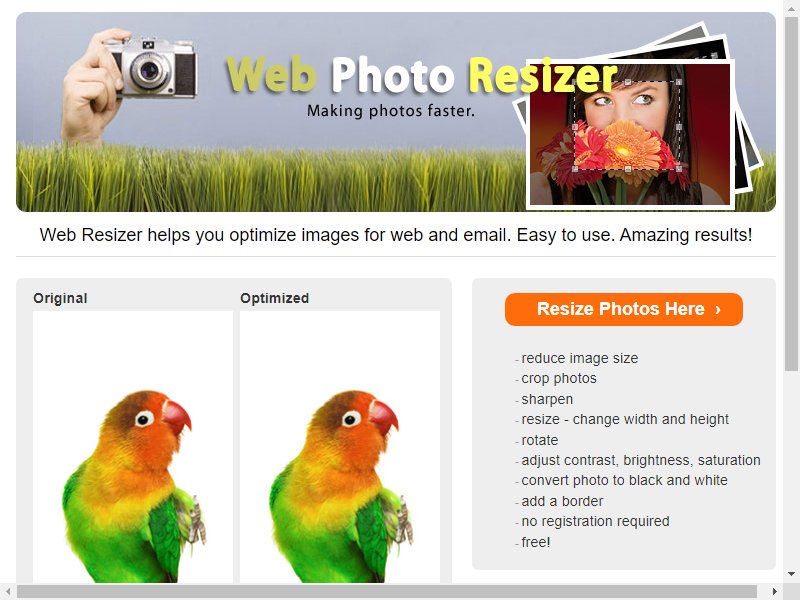800x600 pixels.
Task: Click the horizontal scrollbar thumb
Action: point(387,591)
